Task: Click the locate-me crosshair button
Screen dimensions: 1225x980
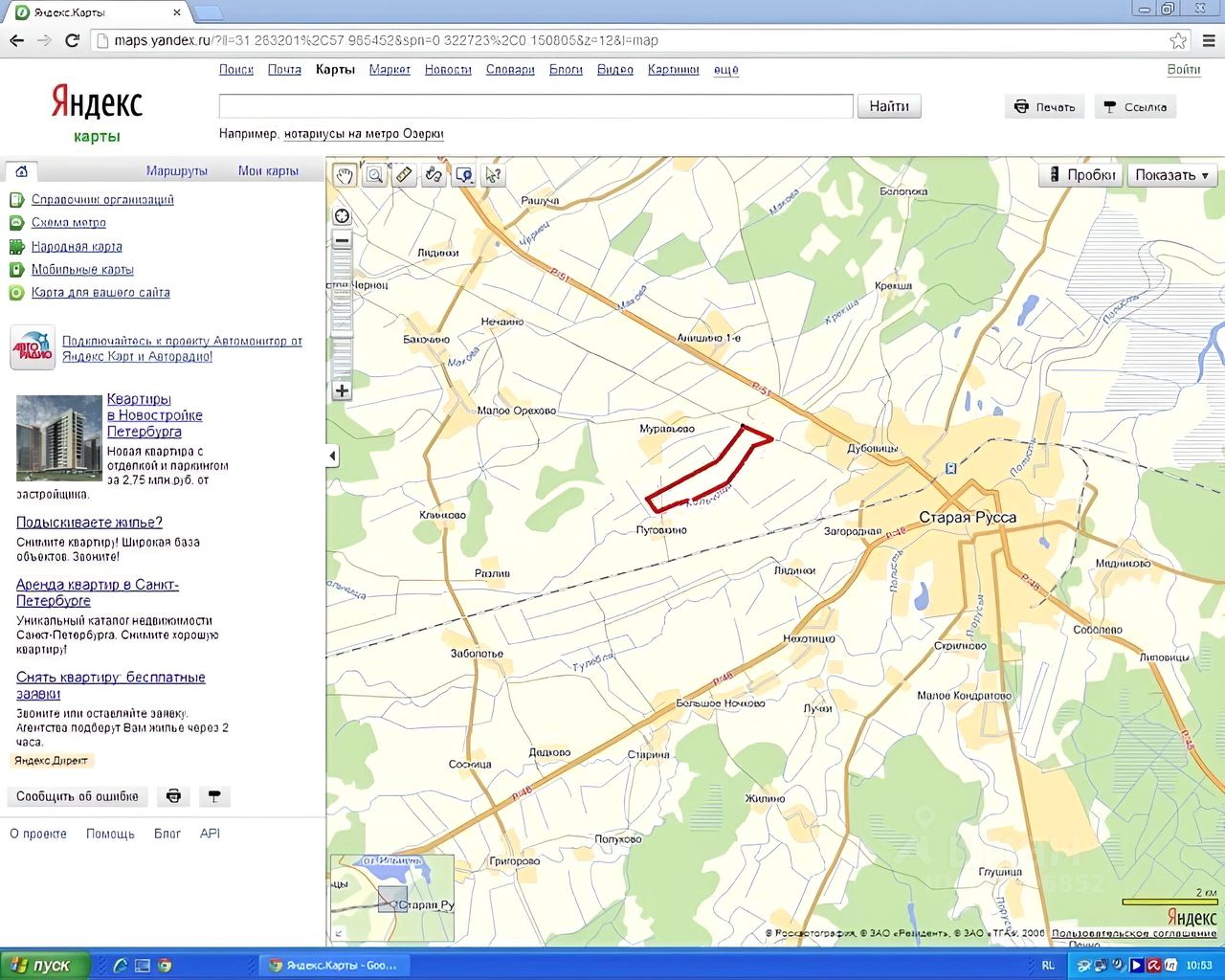Action: 342,216
